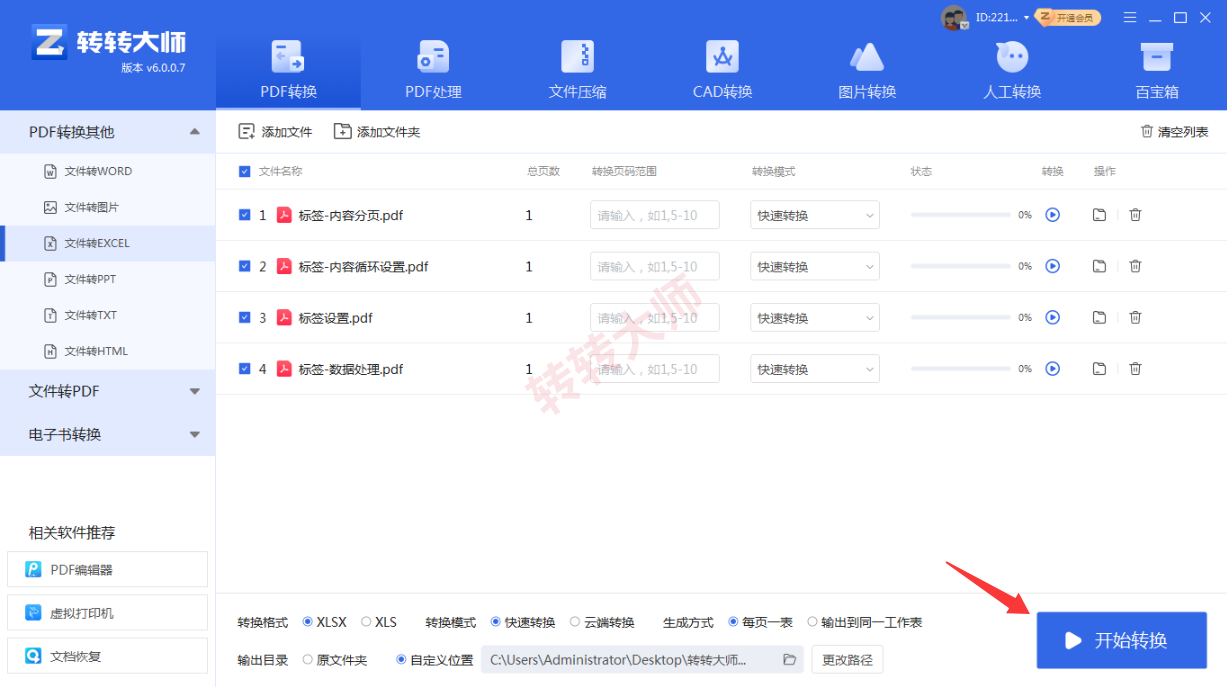Select 文件转图片 in the sidebar
This screenshot has width=1227, height=687.
coord(107,207)
